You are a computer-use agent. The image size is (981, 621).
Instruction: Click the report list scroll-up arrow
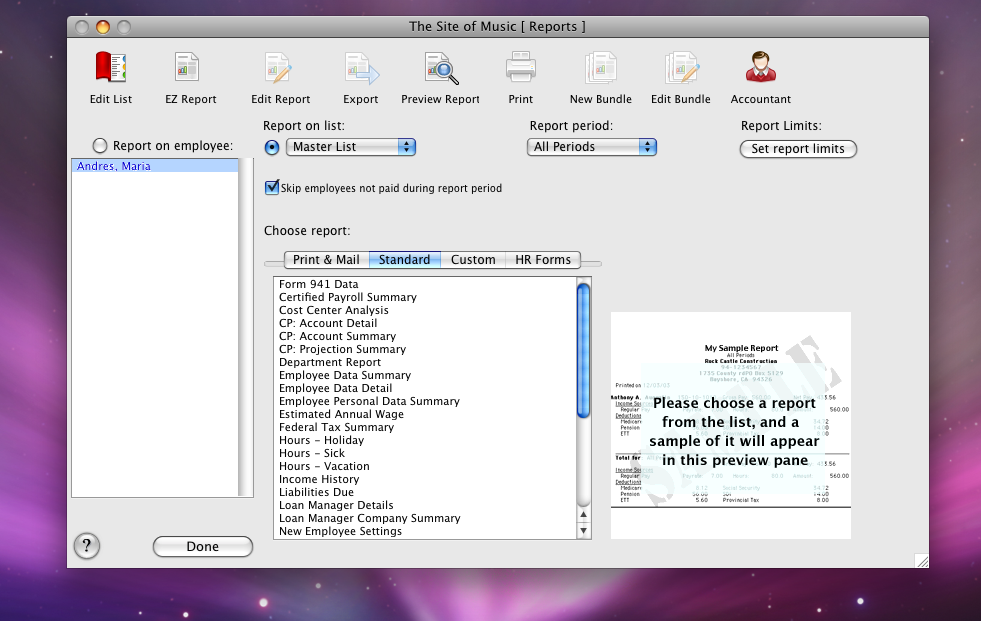click(x=584, y=515)
